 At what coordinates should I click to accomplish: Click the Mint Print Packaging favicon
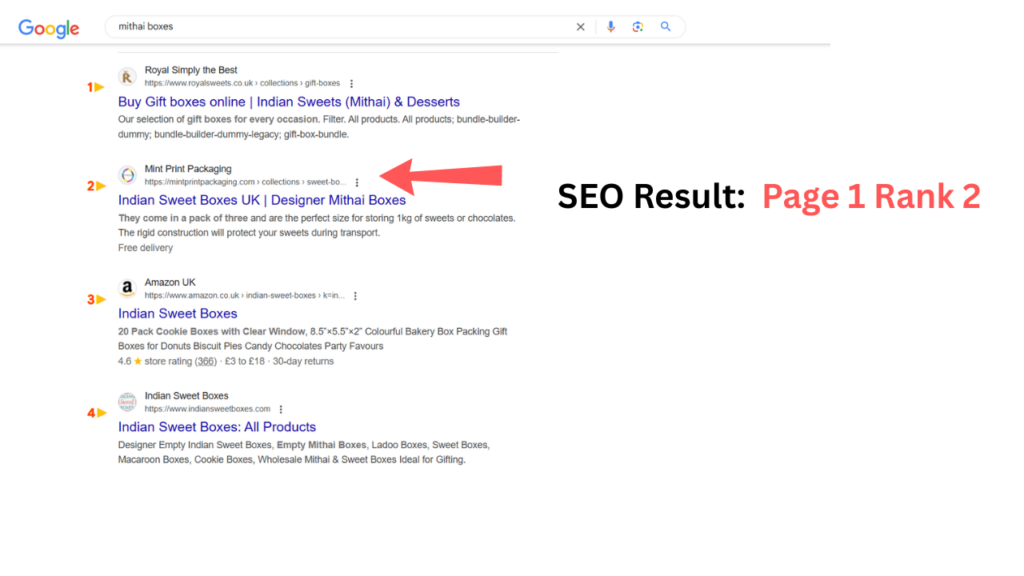point(127,175)
